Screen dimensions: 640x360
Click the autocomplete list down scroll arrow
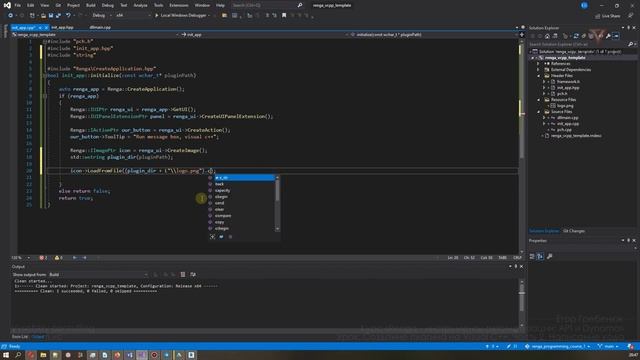[278, 229]
